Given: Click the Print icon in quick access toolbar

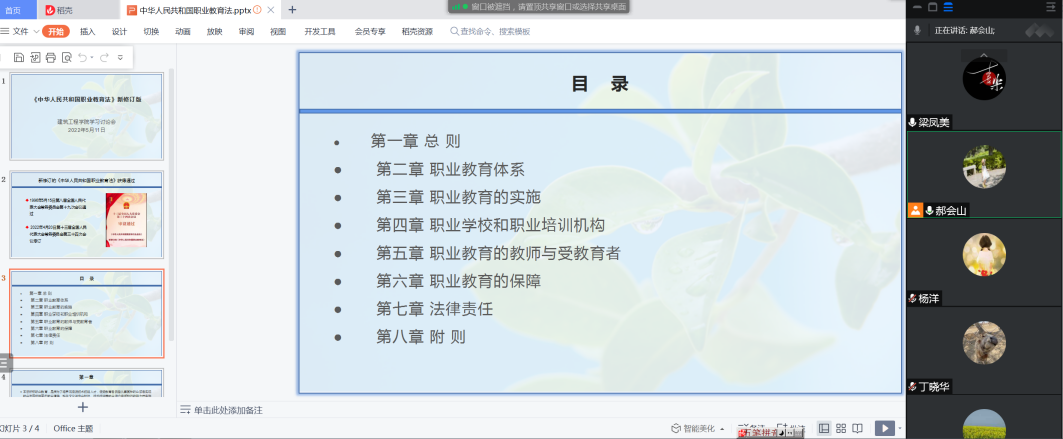Looking at the screenshot, I should tap(50, 57).
